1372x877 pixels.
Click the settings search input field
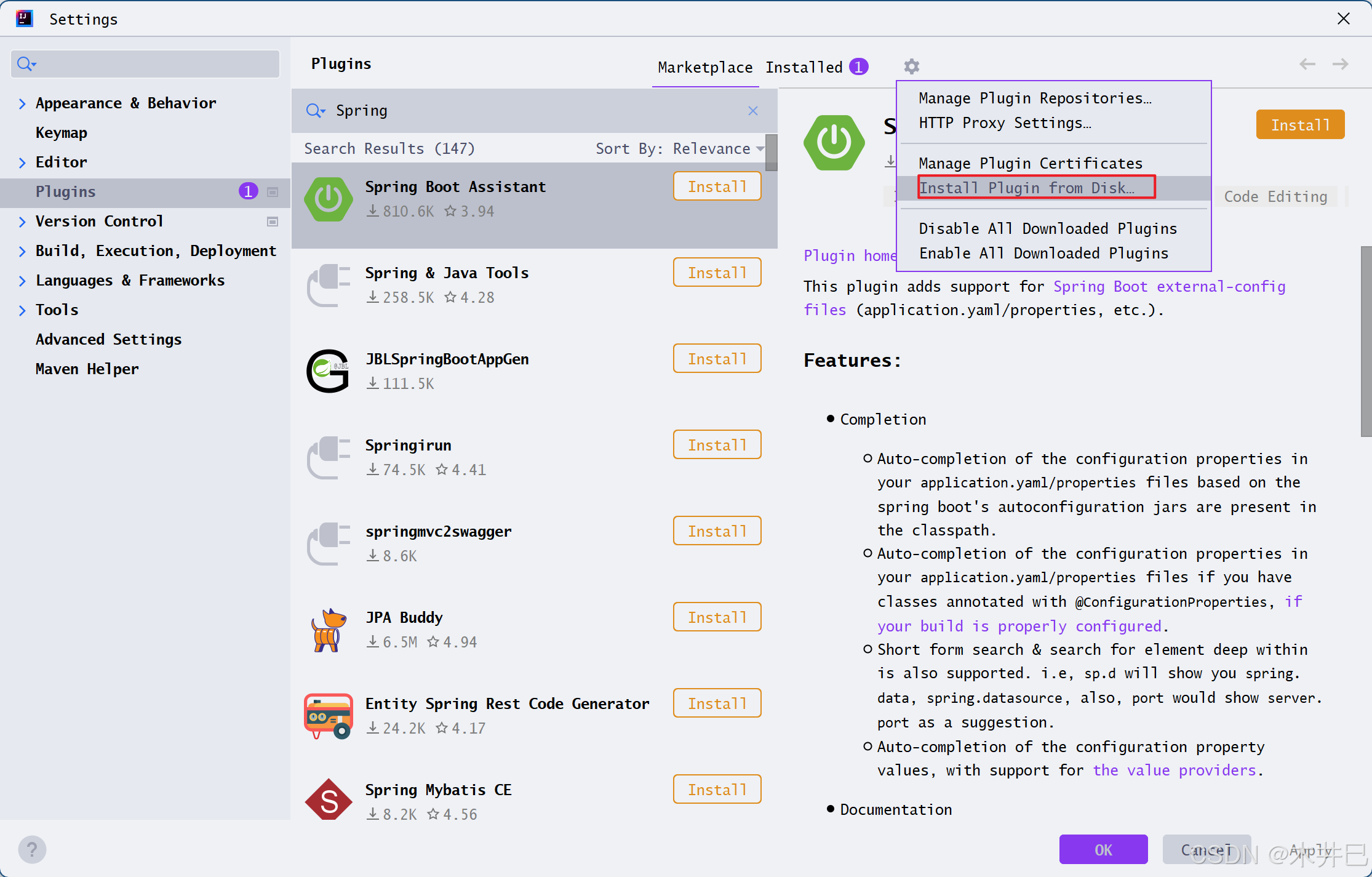click(154, 64)
